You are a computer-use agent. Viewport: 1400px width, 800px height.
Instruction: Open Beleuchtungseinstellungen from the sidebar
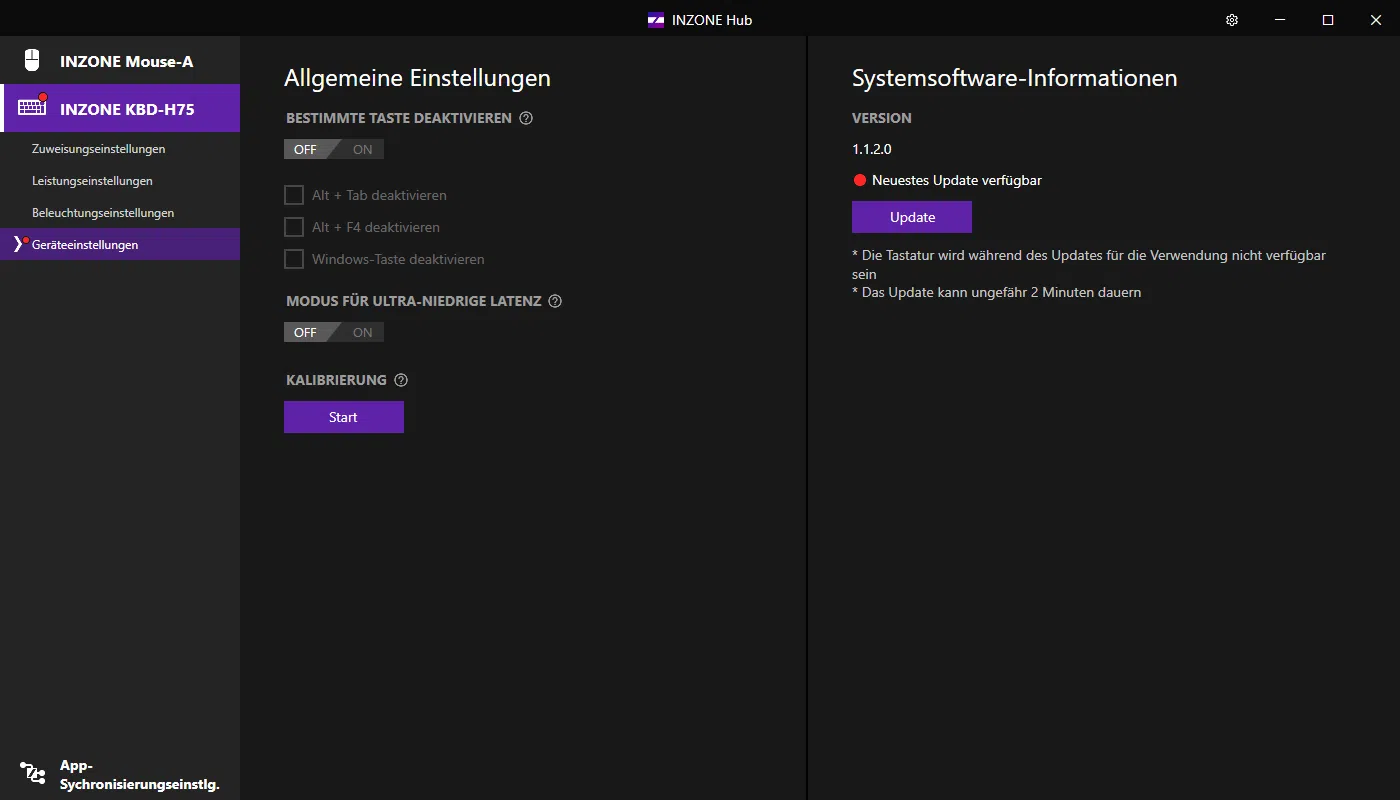click(x=103, y=213)
